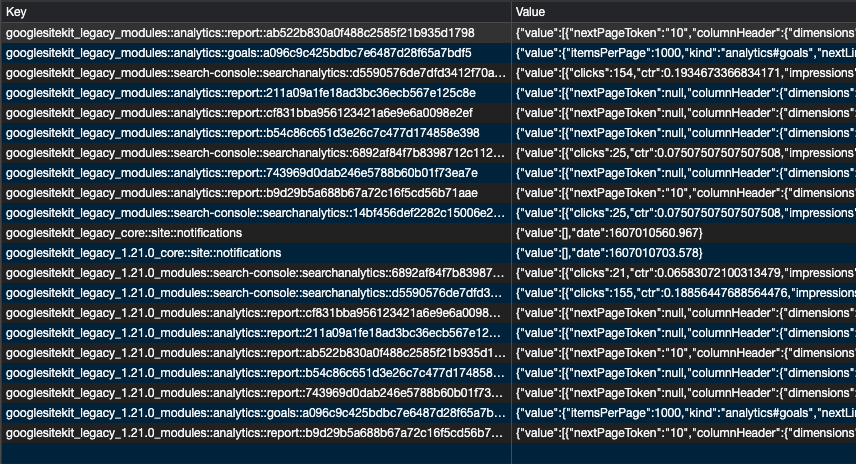This screenshot has height=464, width=856.
Task: Select key legacy_1.21.0 analytics report ab522b830a0f488c2585f21b935d1
Action: 255,353
